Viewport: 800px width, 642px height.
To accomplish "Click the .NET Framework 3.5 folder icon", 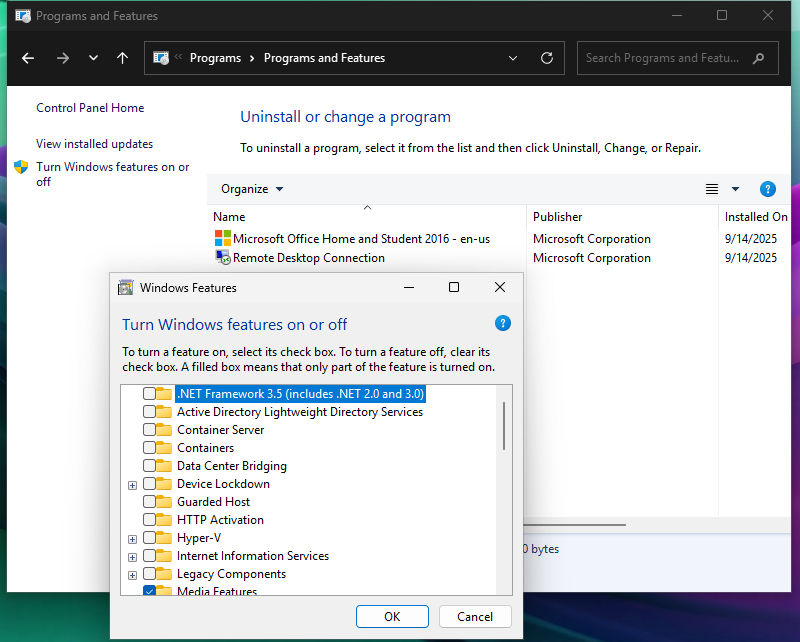I will click(164, 393).
